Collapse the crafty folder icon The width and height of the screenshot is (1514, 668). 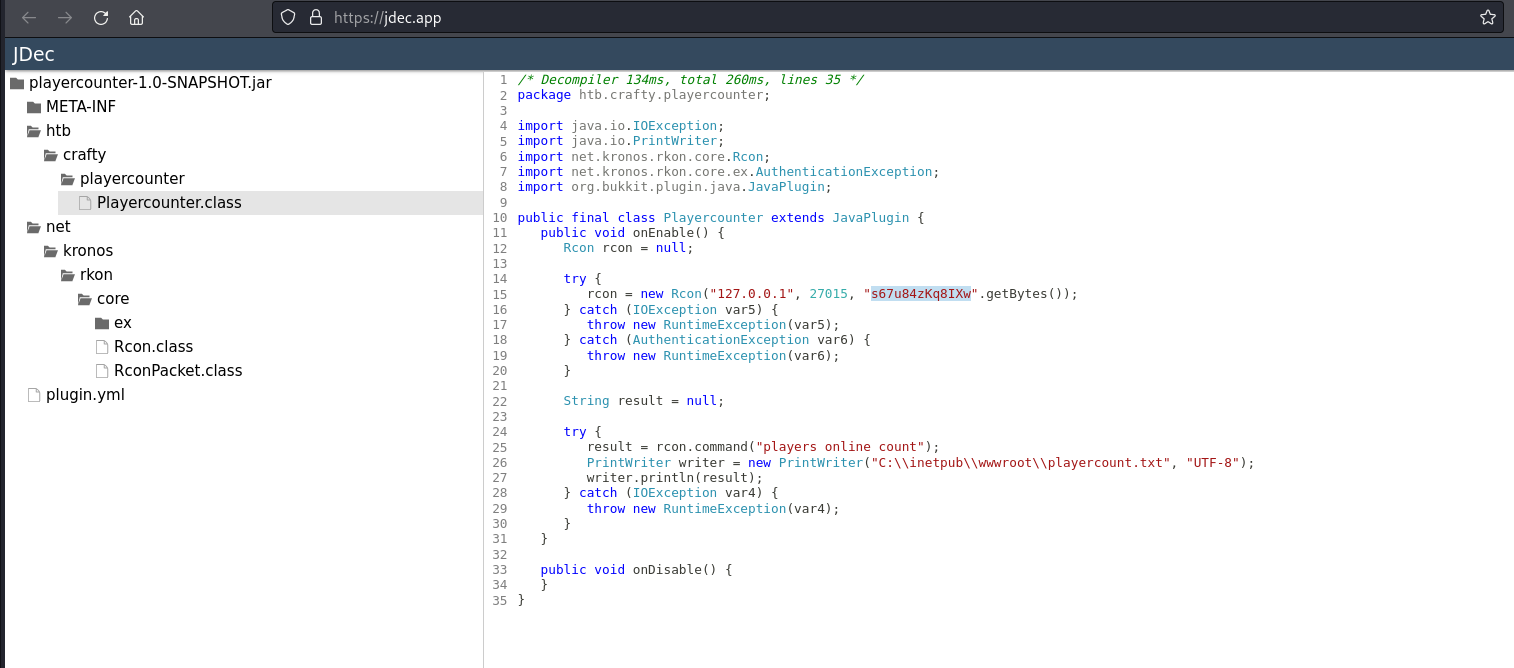coord(51,155)
